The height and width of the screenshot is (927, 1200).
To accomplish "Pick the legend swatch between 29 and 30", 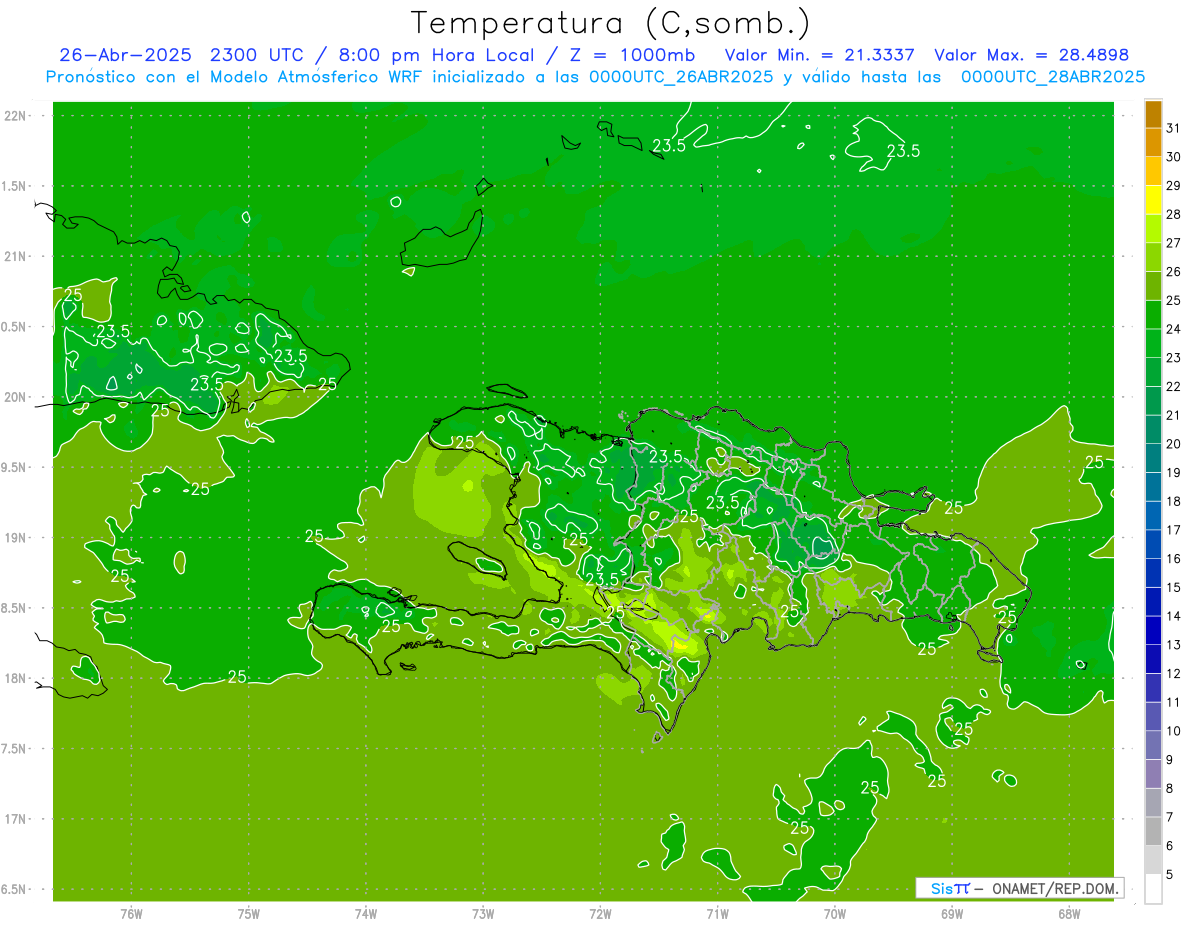I will click(1154, 171).
